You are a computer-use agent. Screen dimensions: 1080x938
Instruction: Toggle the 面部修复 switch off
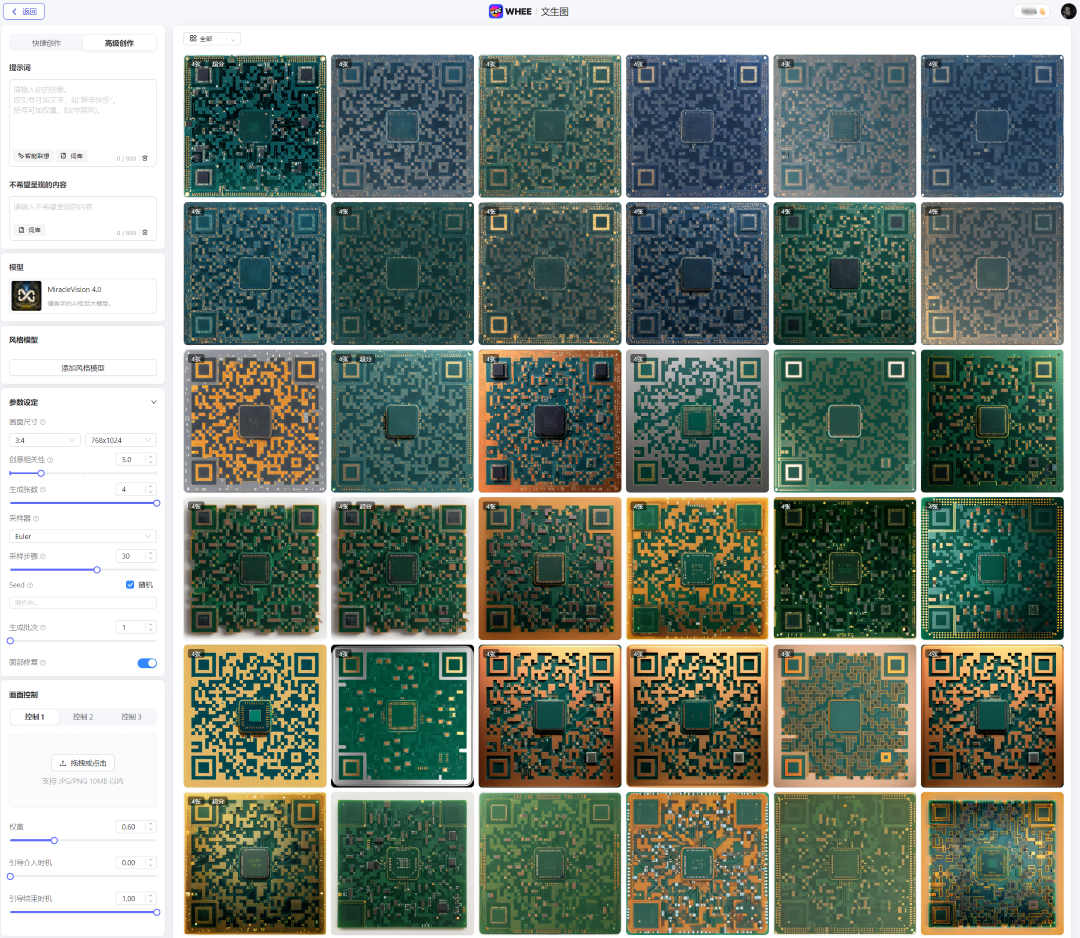coord(147,663)
